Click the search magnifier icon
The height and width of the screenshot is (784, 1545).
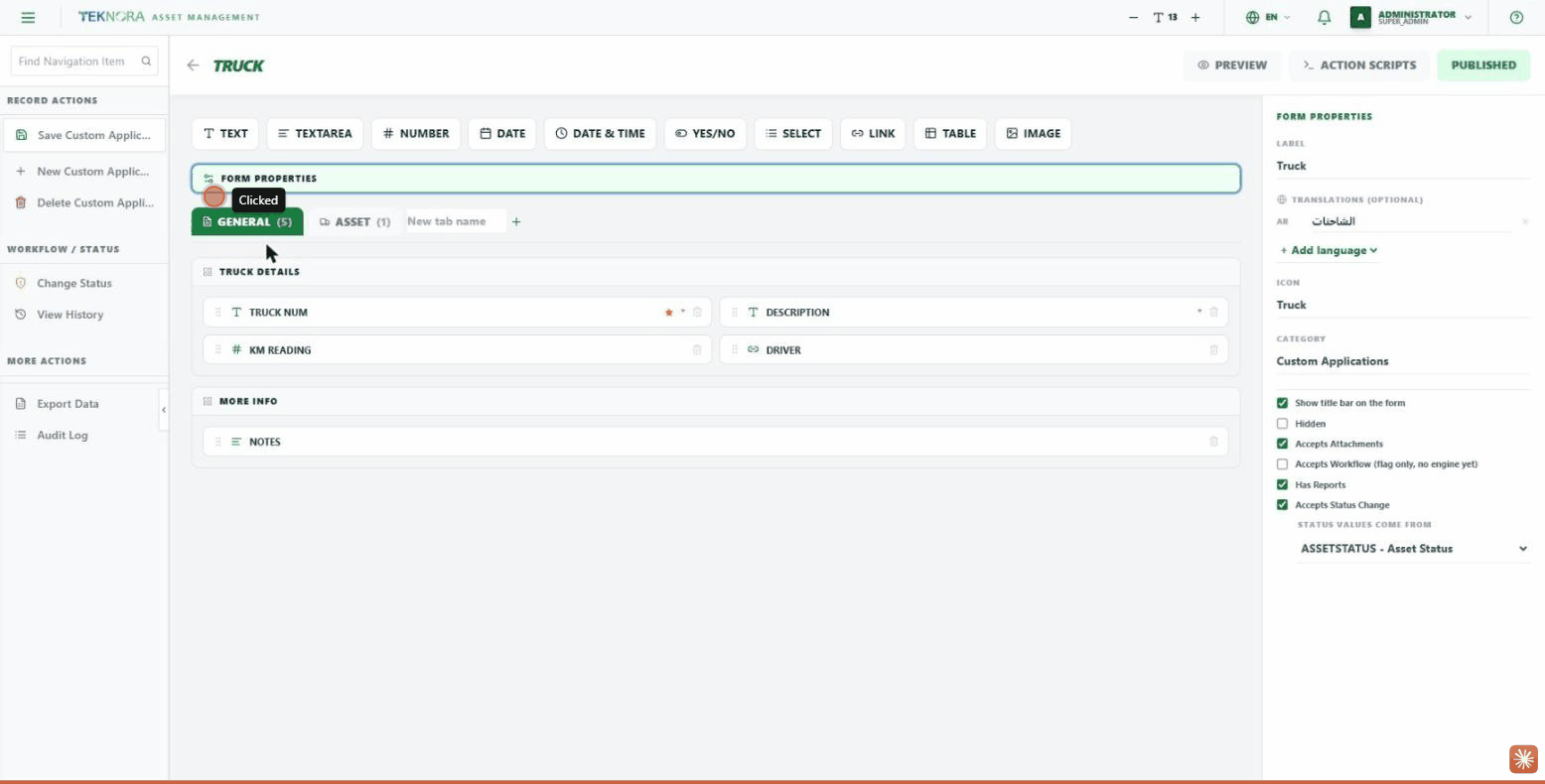pyautogui.click(x=146, y=61)
